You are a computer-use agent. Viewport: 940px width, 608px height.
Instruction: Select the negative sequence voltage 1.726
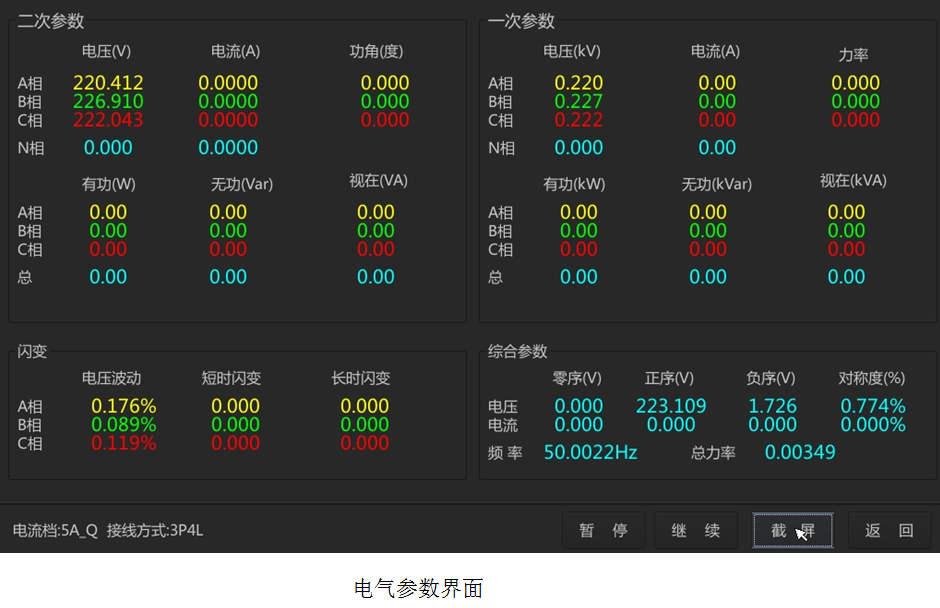(x=772, y=406)
